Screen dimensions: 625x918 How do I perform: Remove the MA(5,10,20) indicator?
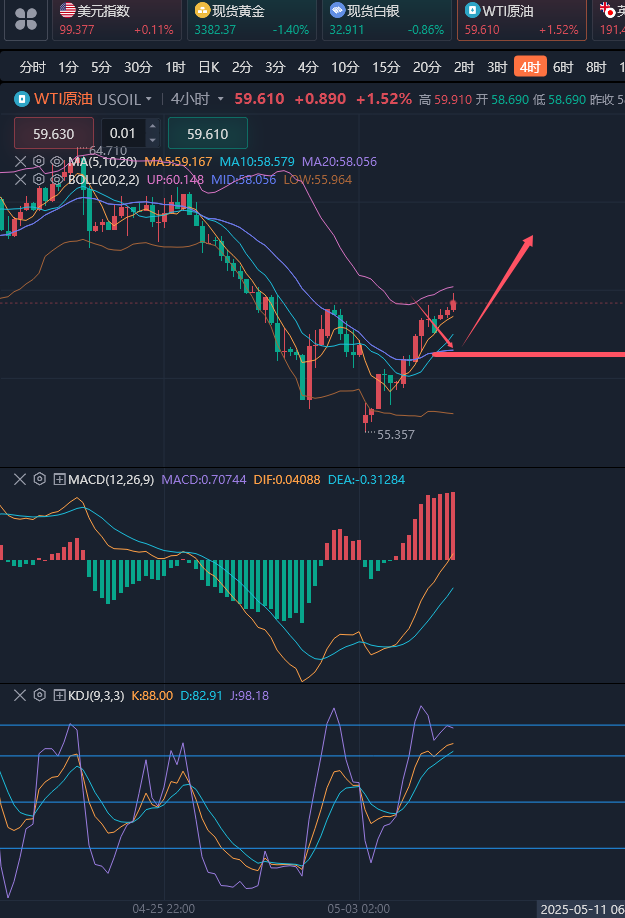[20, 162]
